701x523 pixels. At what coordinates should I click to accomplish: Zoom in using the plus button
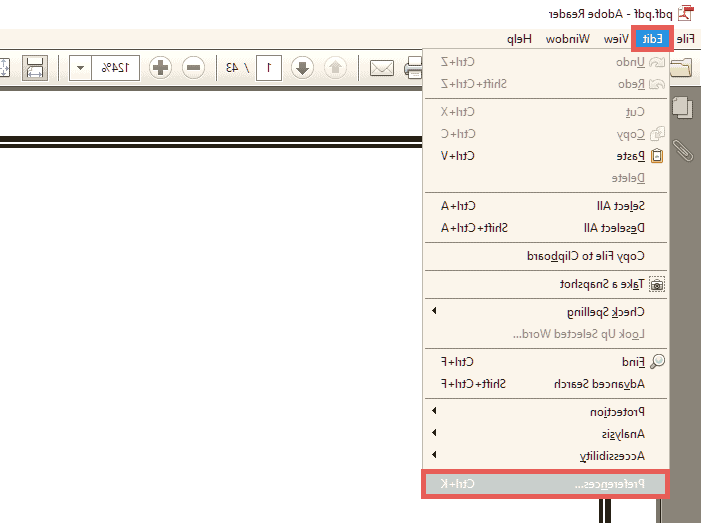(160, 68)
